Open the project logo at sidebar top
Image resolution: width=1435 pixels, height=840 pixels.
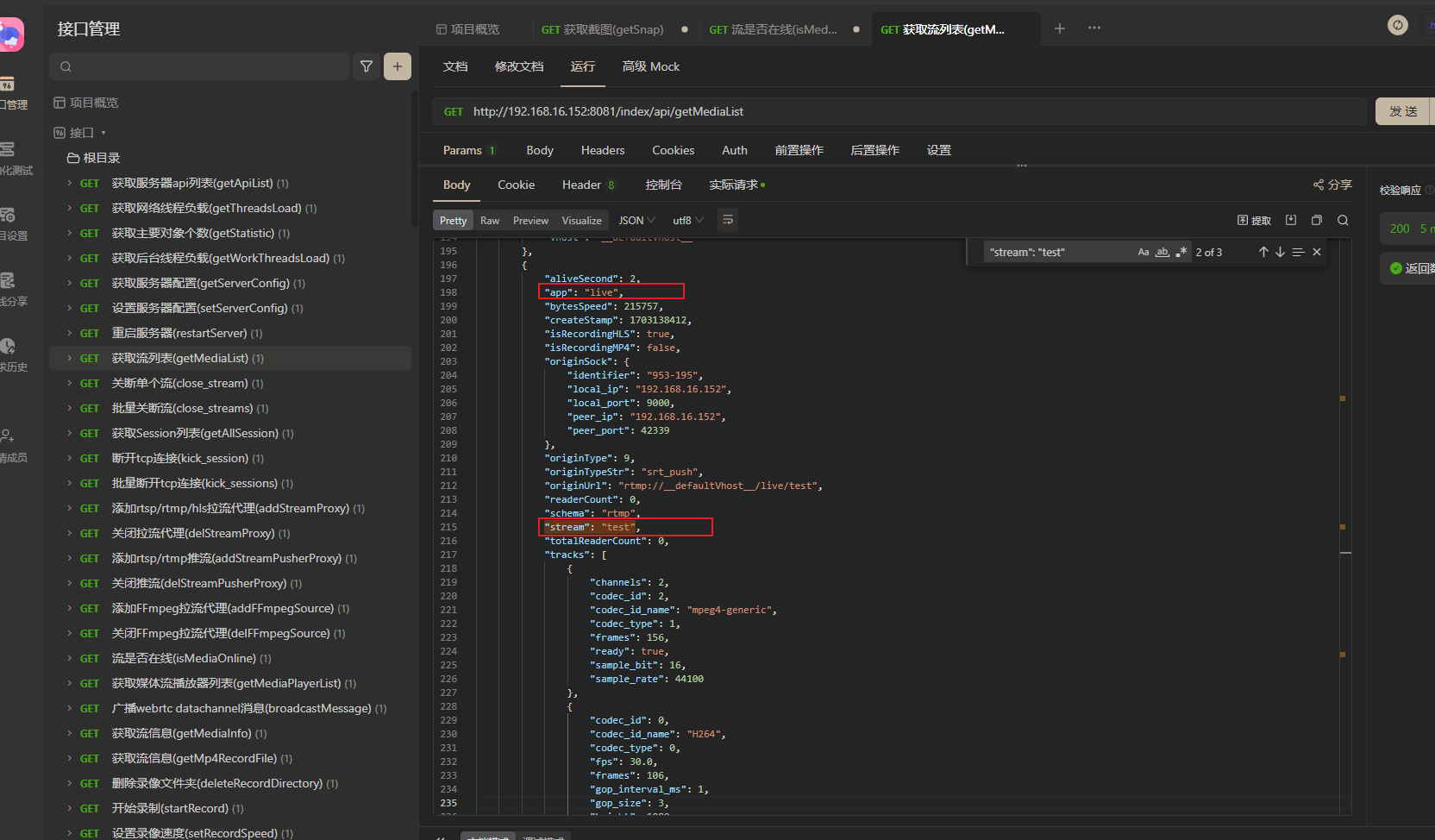(x=10, y=35)
